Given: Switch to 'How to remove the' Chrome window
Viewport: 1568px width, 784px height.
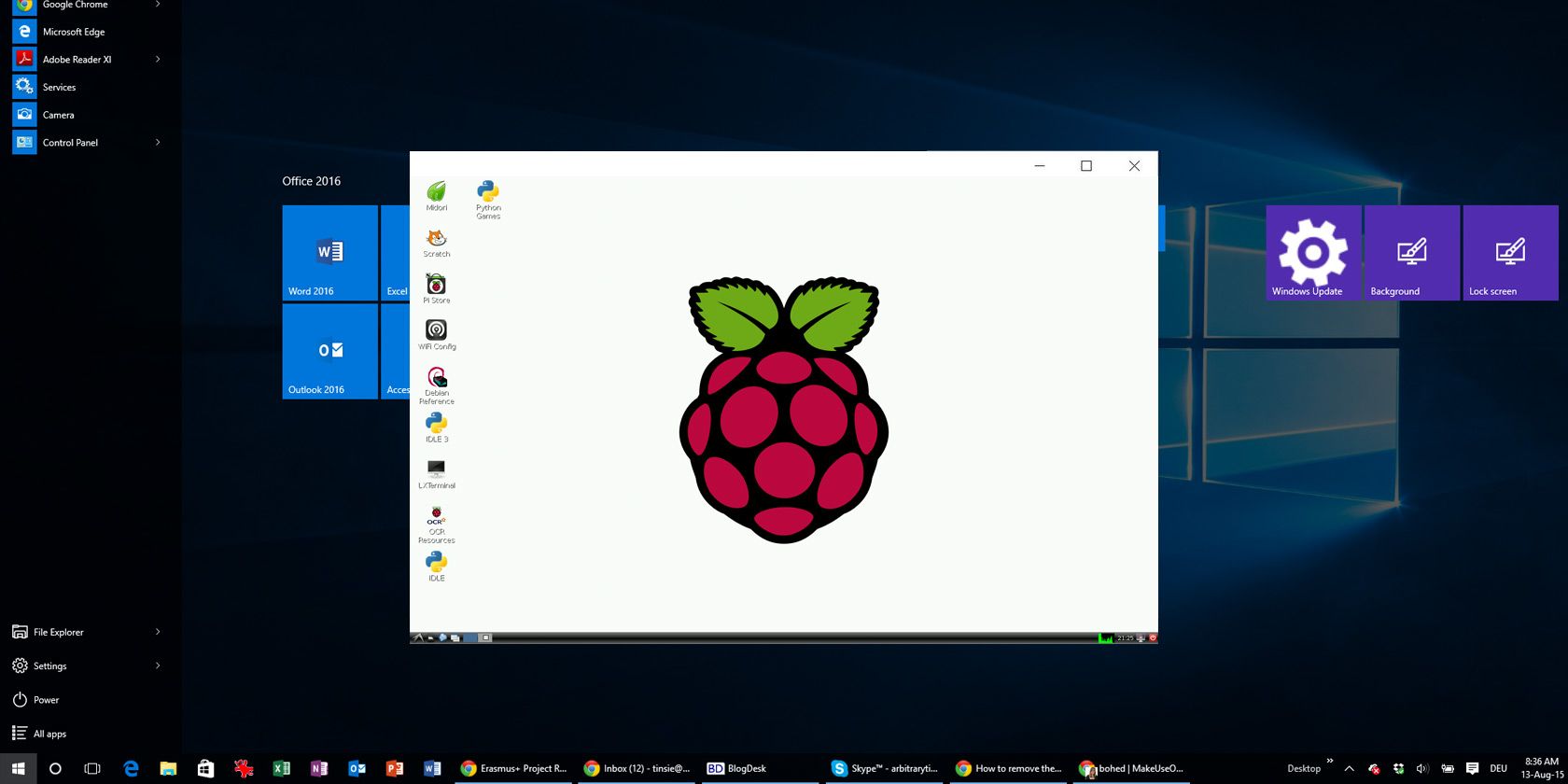Looking at the screenshot, I should pyautogui.click(x=1009, y=769).
